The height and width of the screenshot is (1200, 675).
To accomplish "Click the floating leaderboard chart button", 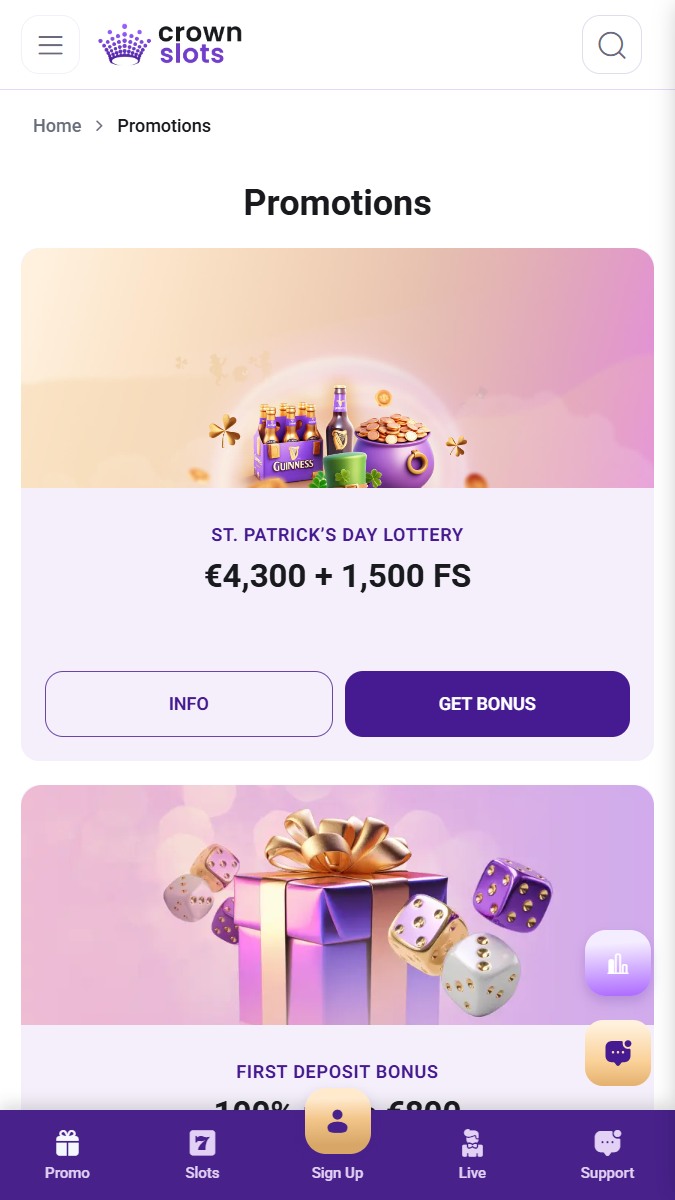I will coord(618,963).
